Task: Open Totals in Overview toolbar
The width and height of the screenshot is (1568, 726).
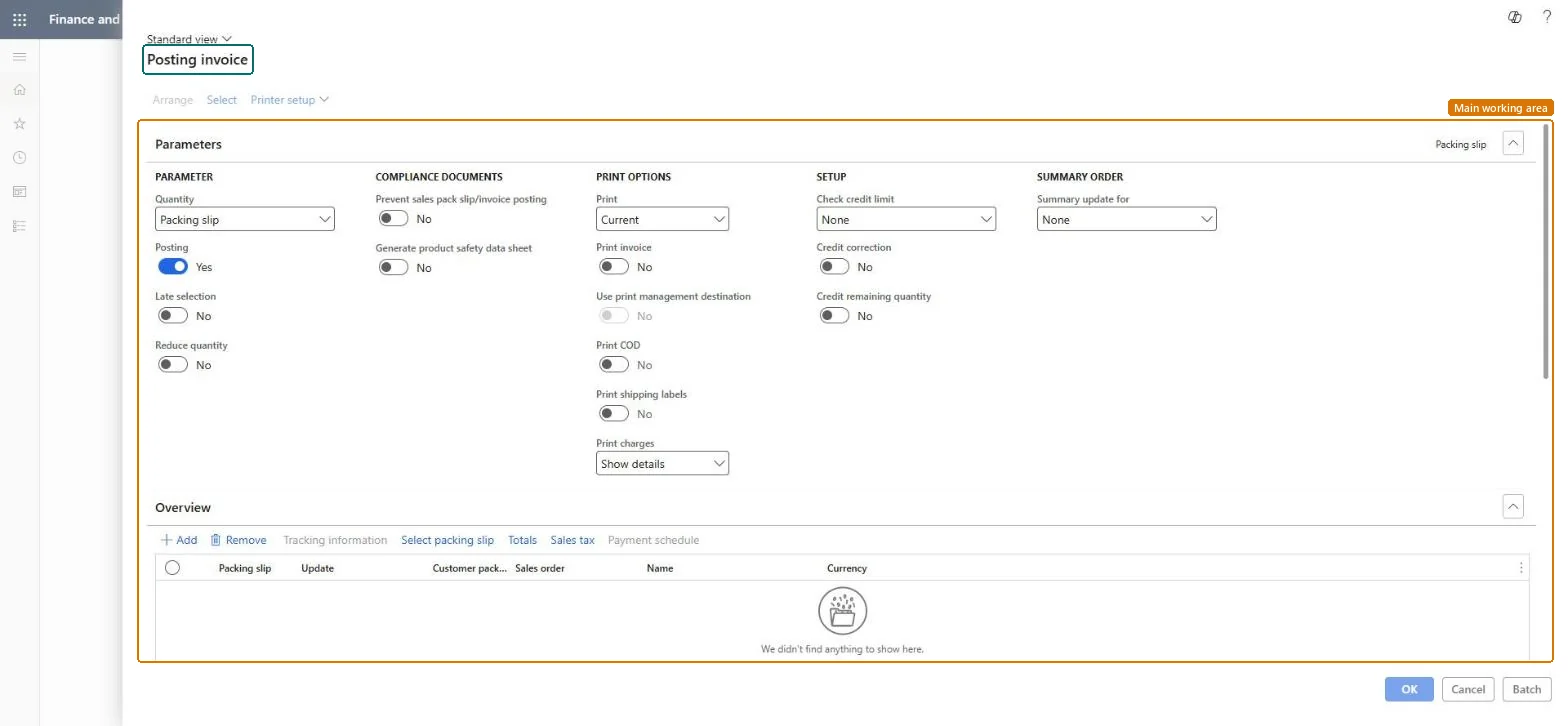Action: [522, 540]
